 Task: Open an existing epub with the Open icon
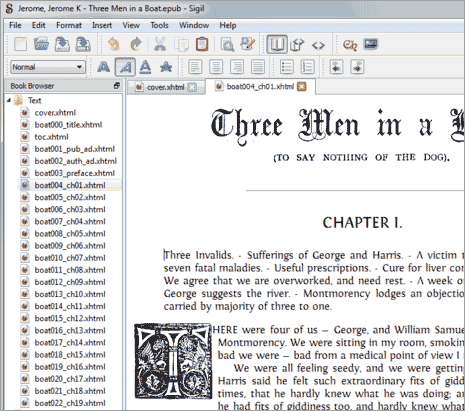coord(41,44)
